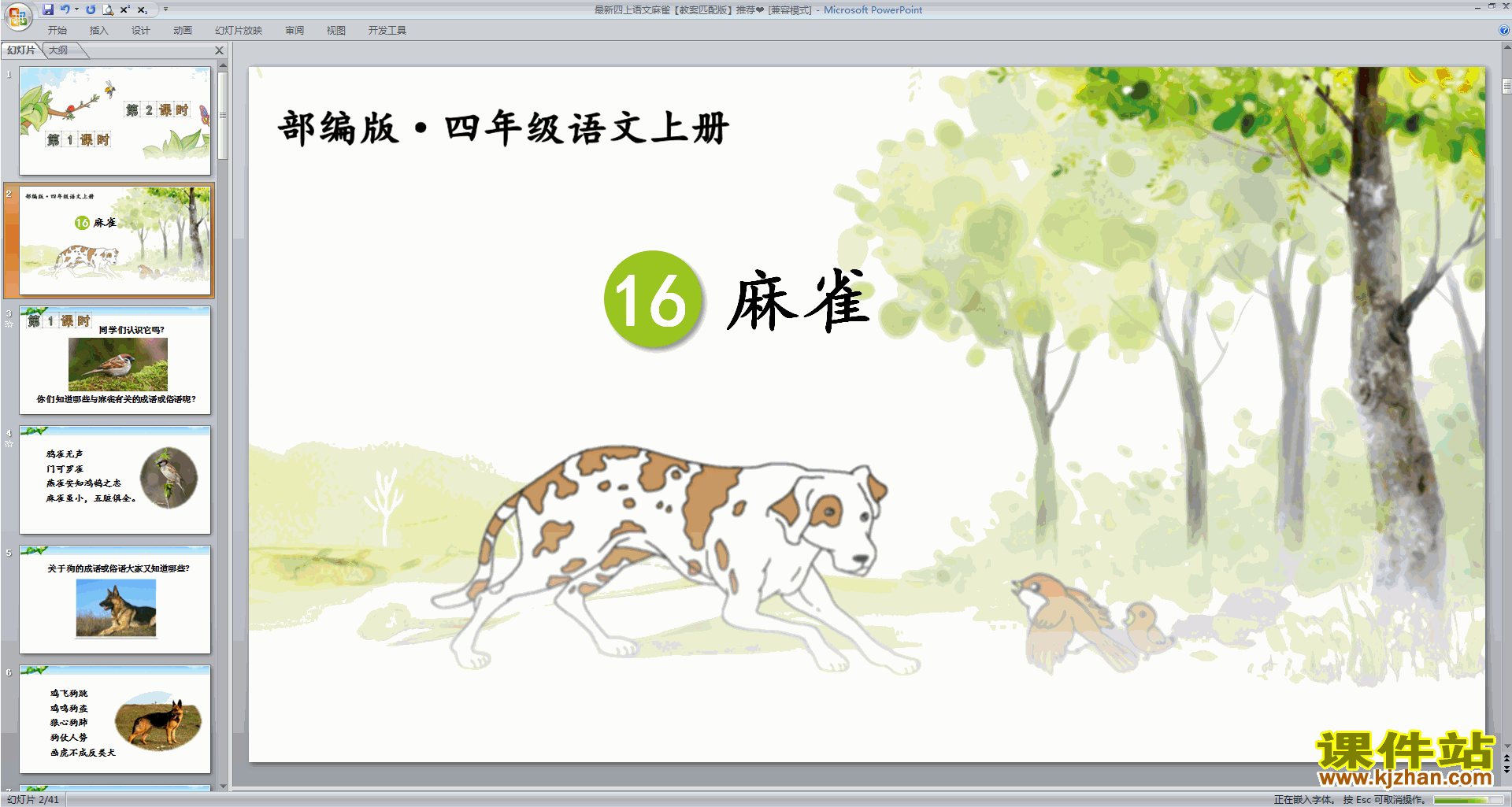Switch to the 大纲 outline tab

[x=58, y=50]
